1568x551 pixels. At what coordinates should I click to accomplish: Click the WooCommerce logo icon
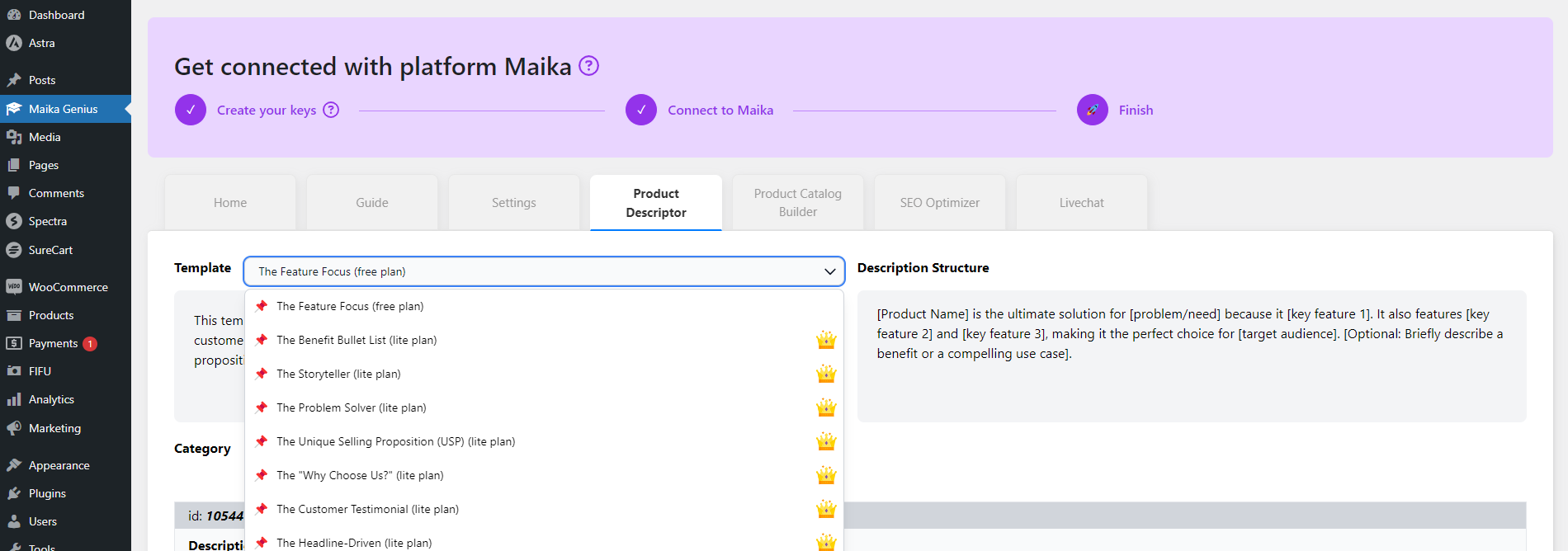pyautogui.click(x=14, y=287)
